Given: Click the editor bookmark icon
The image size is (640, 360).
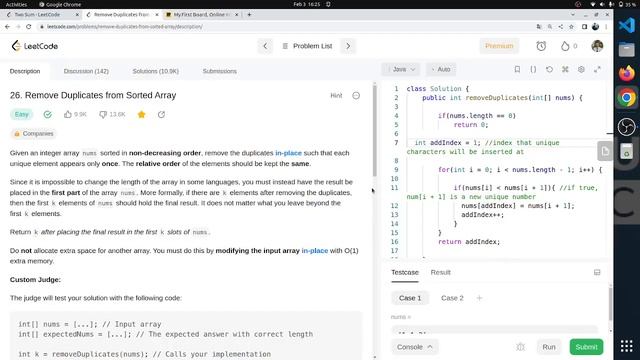Looking at the screenshot, I should (x=517, y=69).
